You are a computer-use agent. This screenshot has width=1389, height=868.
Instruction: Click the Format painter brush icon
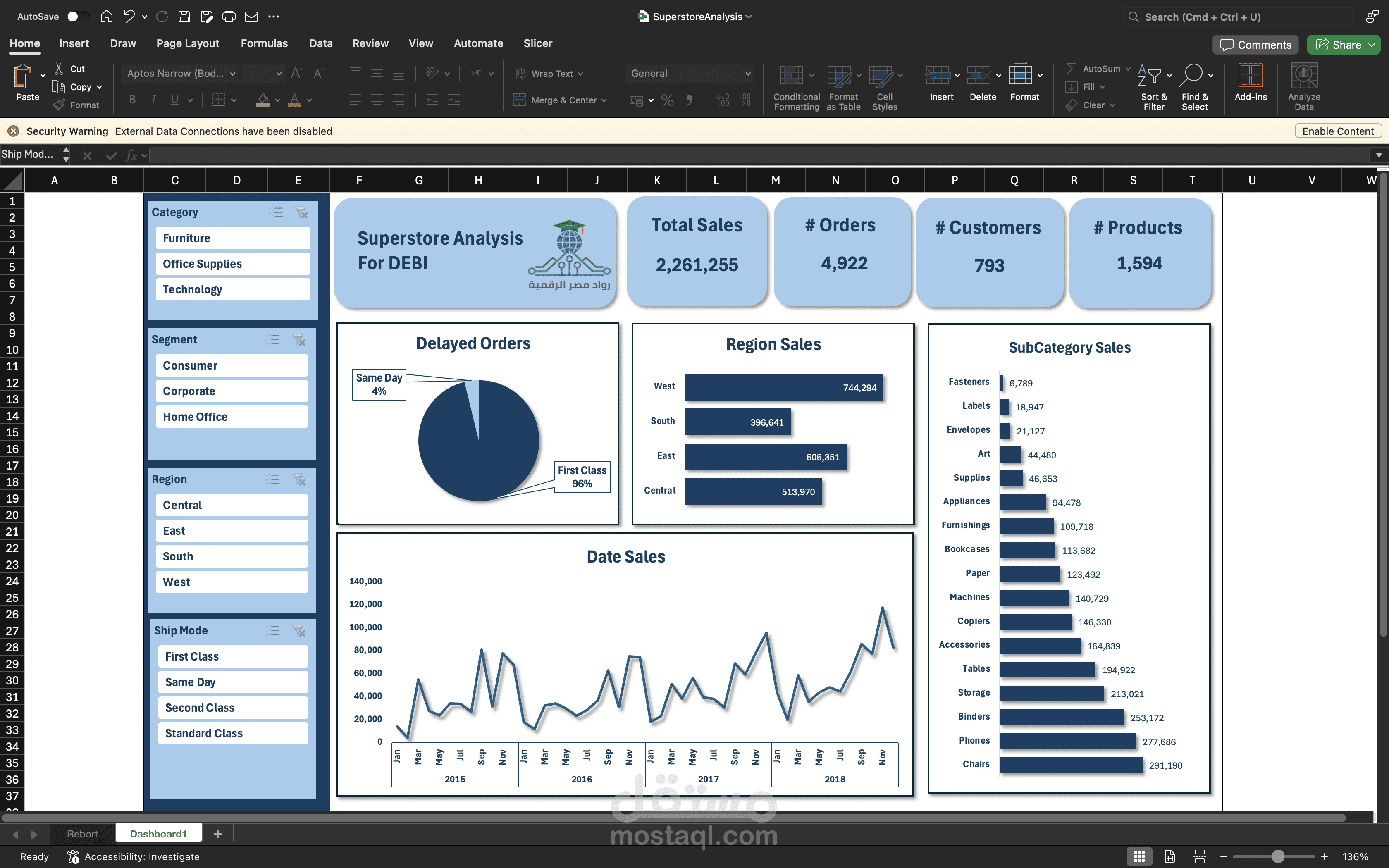tap(59, 105)
